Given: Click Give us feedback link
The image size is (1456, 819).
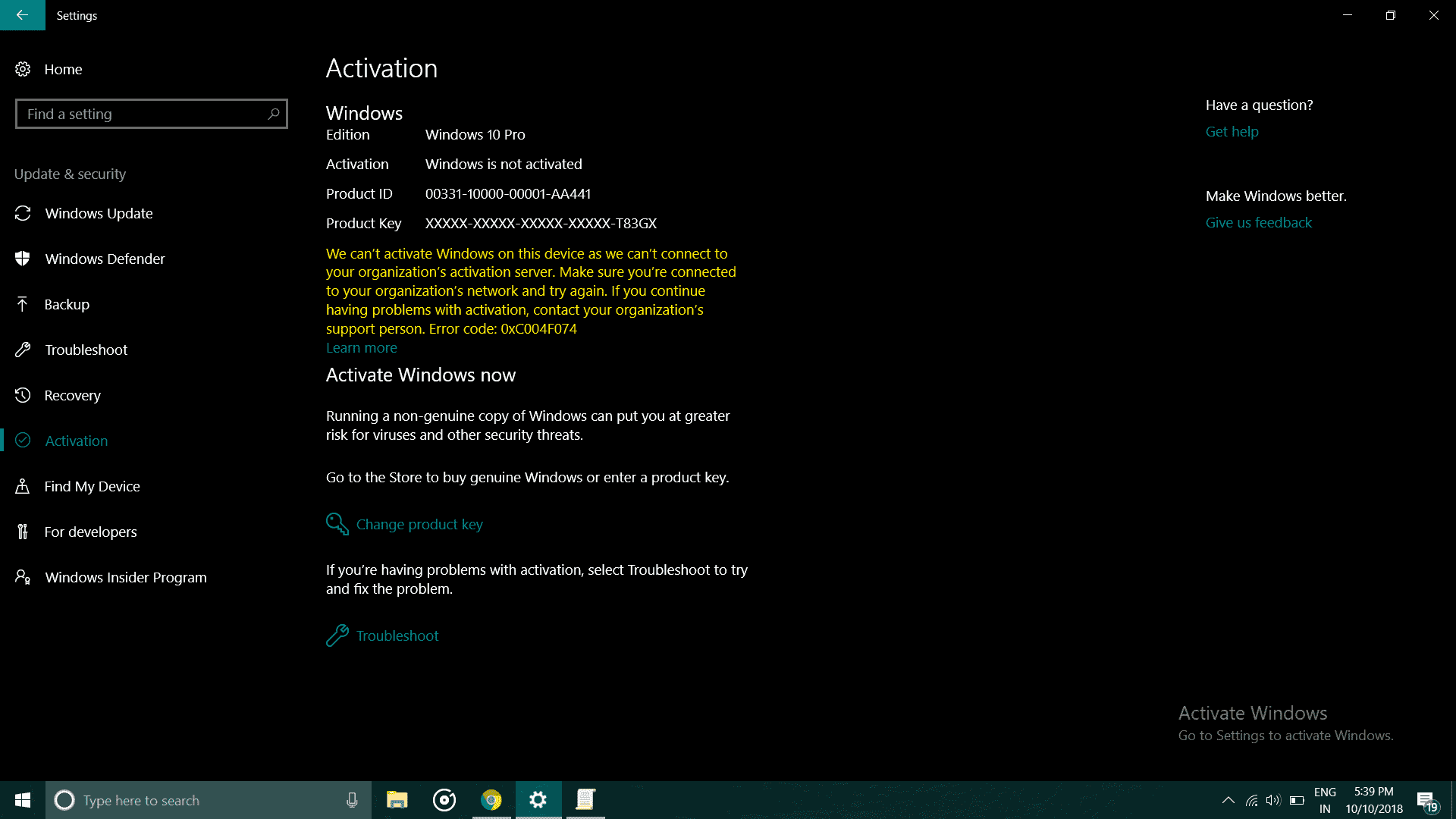Looking at the screenshot, I should point(1258,222).
